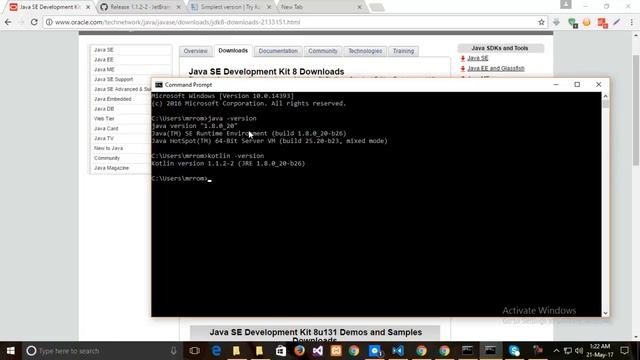Open Chrome's three-dot menu
The image size is (640, 360).
point(631,22)
